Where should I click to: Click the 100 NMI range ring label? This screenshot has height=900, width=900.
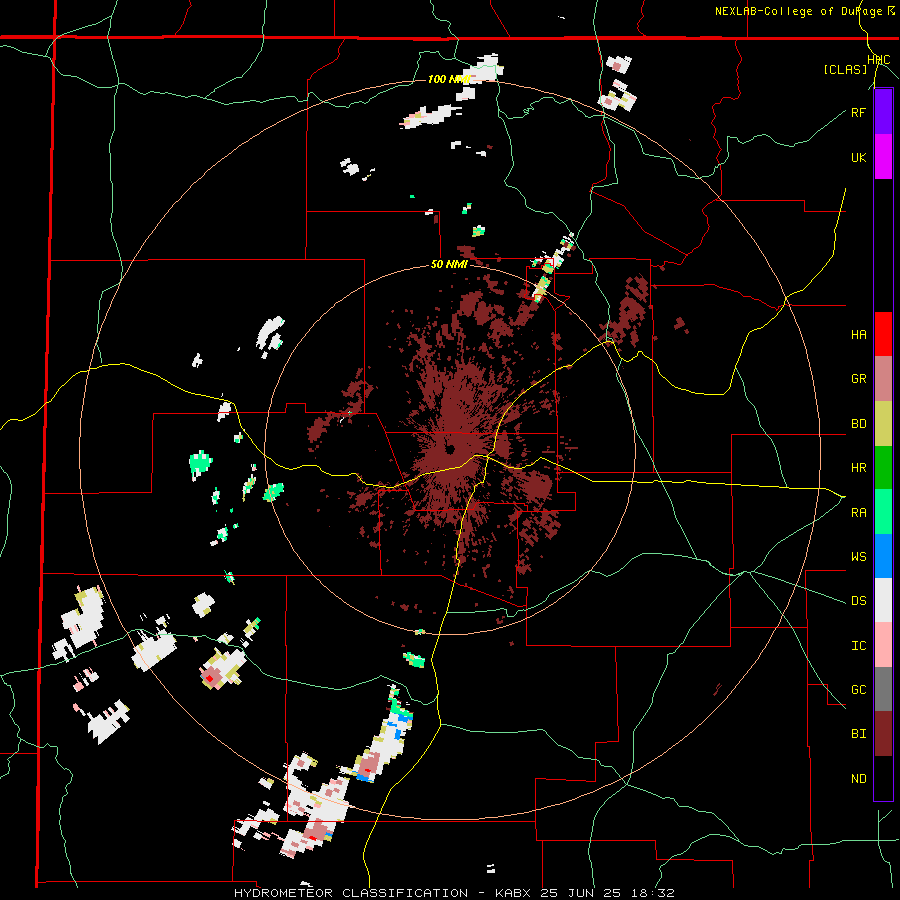coord(449,79)
